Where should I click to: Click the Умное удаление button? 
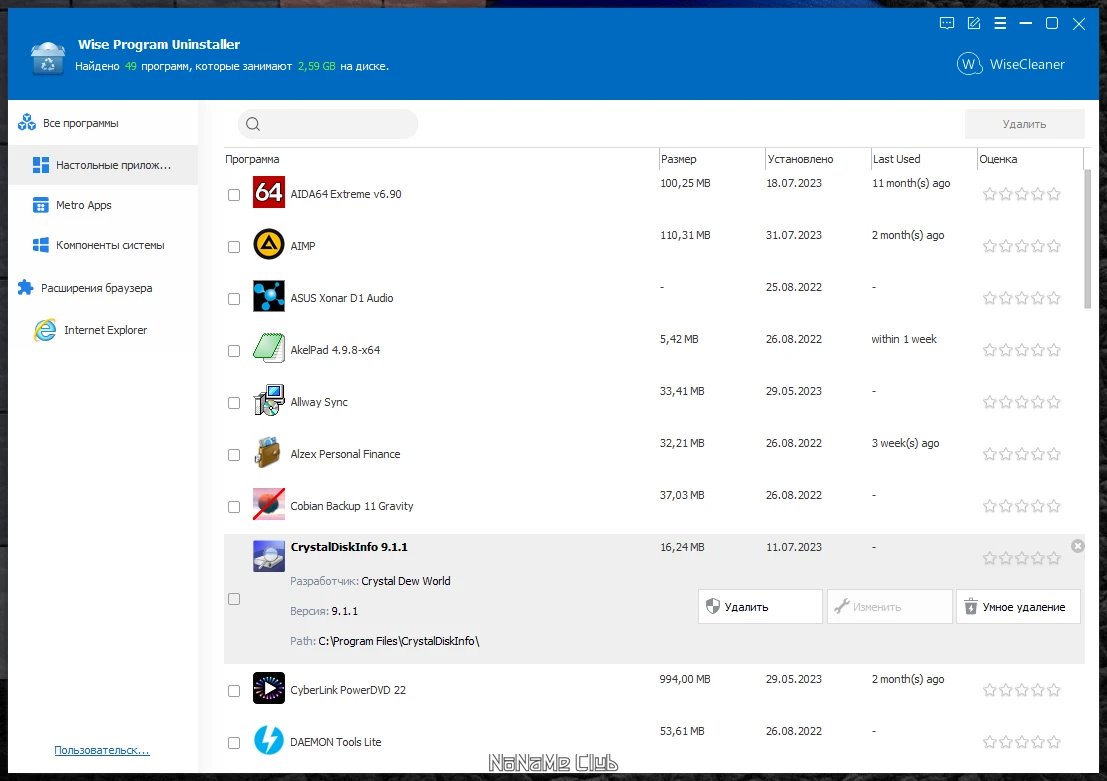point(1018,607)
